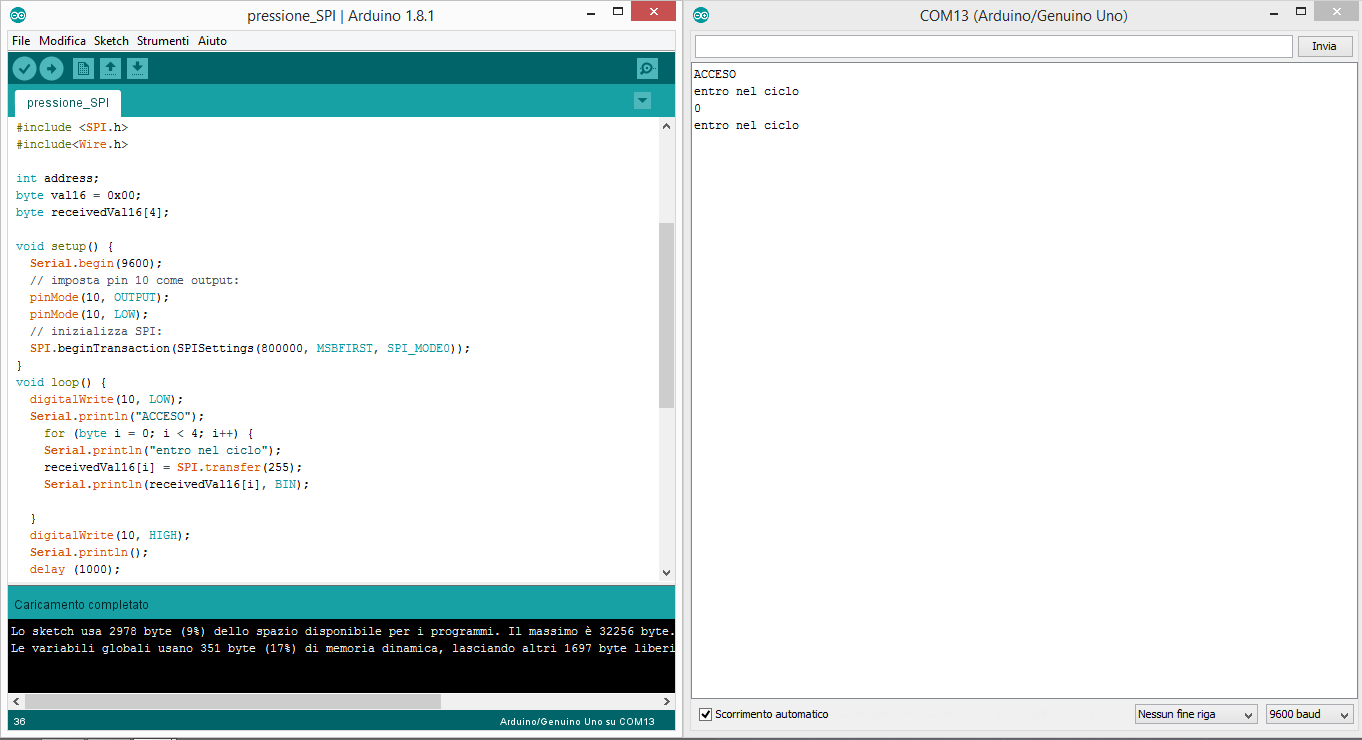This screenshot has height=740, width=1362.
Task: Click the line number 36 in status bar
Action: pos(20,722)
